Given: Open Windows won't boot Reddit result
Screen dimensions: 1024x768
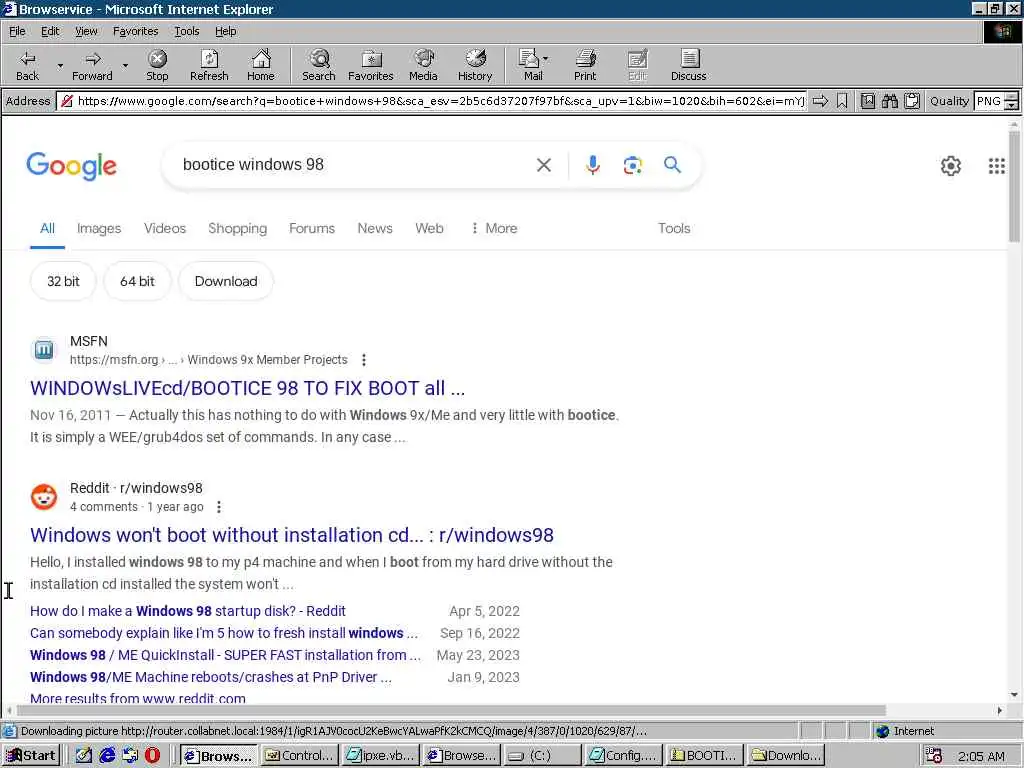Looking at the screenshot, I should pos(292,535).
